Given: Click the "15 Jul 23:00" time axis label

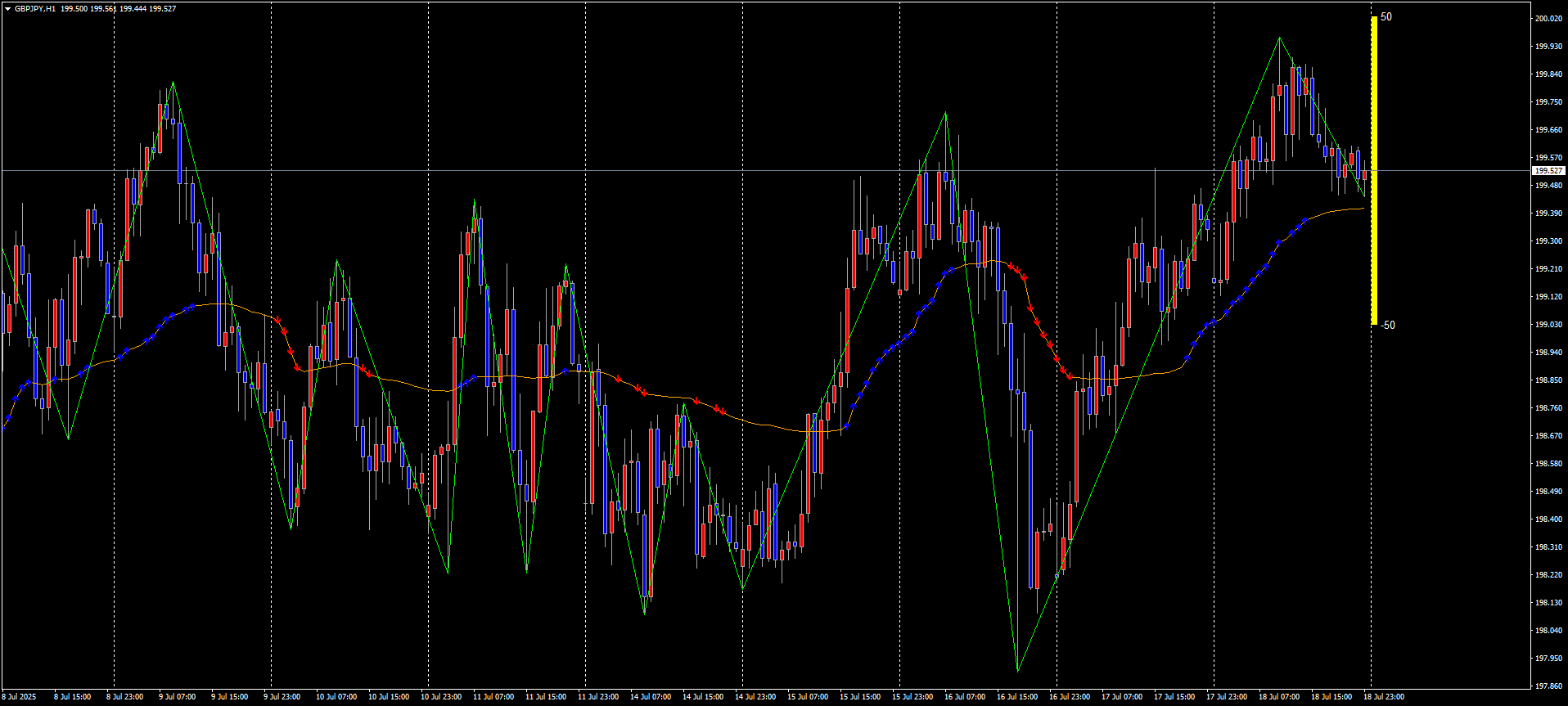Looking at the screenshot, I should point(912,697).
